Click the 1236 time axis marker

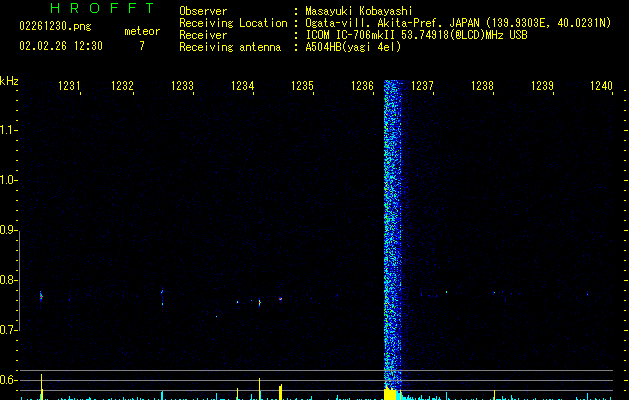point(362,85)
